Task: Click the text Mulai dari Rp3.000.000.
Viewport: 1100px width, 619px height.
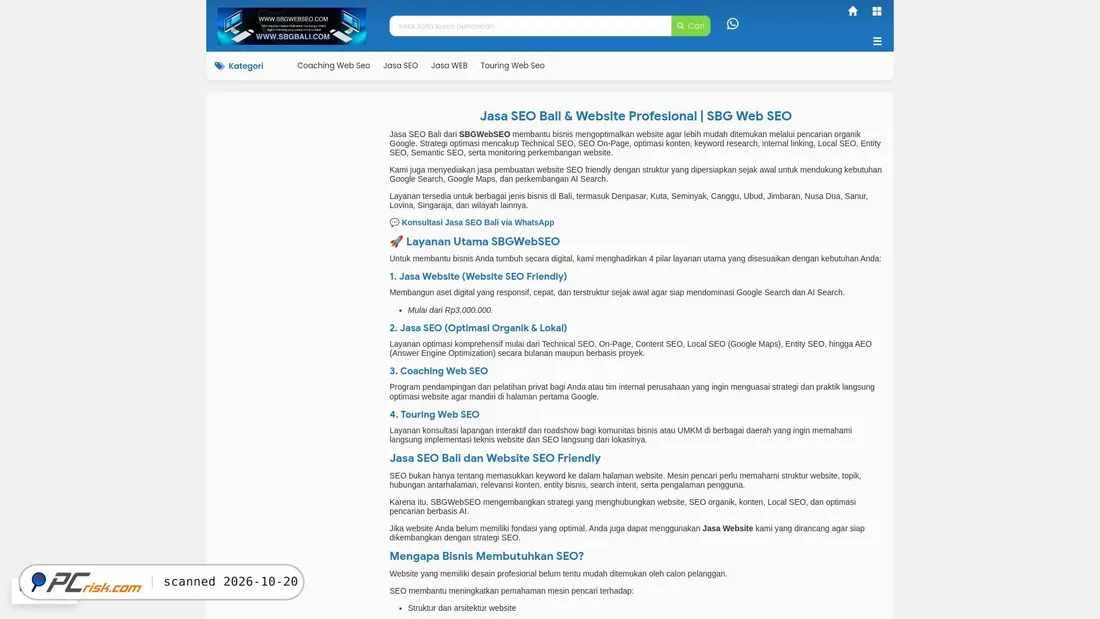Action: tap(450, 310)
